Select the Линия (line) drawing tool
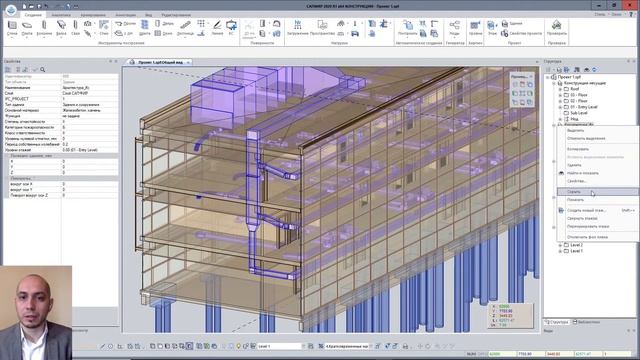The width and height of the screenshot is (640, 360). pos(217,28)
